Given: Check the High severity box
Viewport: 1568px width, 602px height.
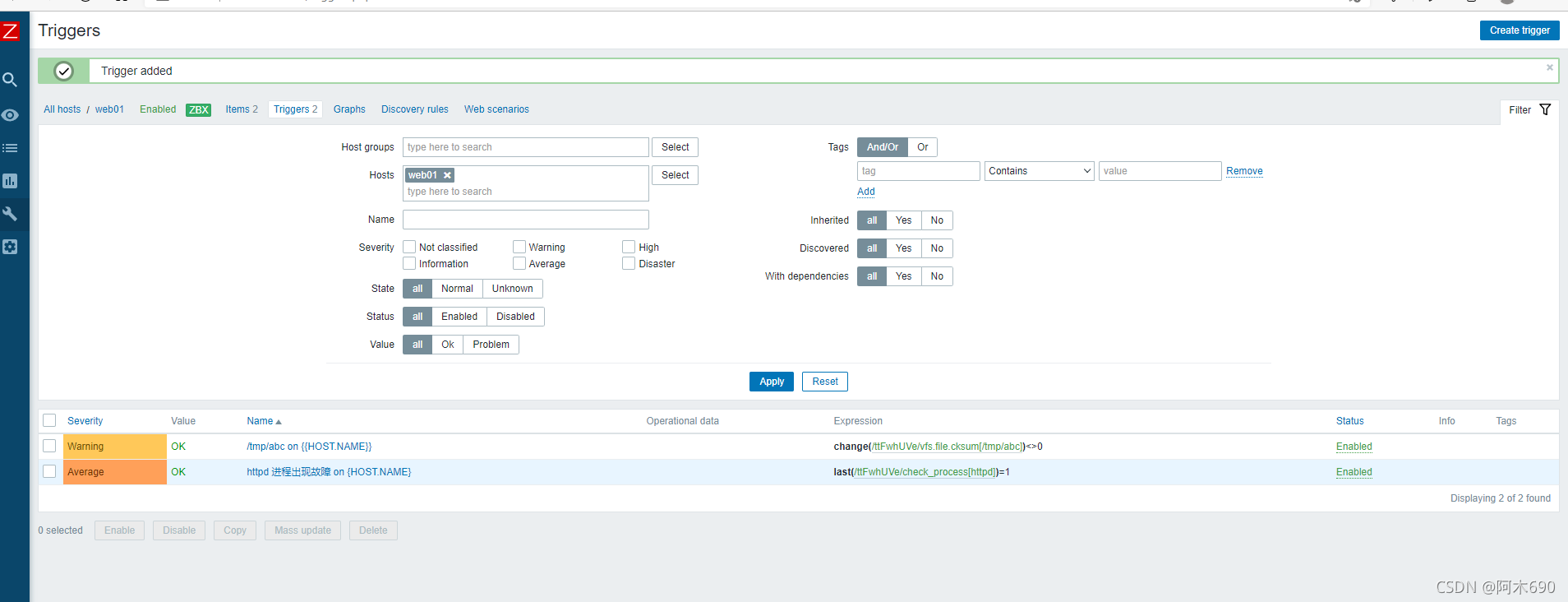Looking at the screenshot, I should [629, 247].
